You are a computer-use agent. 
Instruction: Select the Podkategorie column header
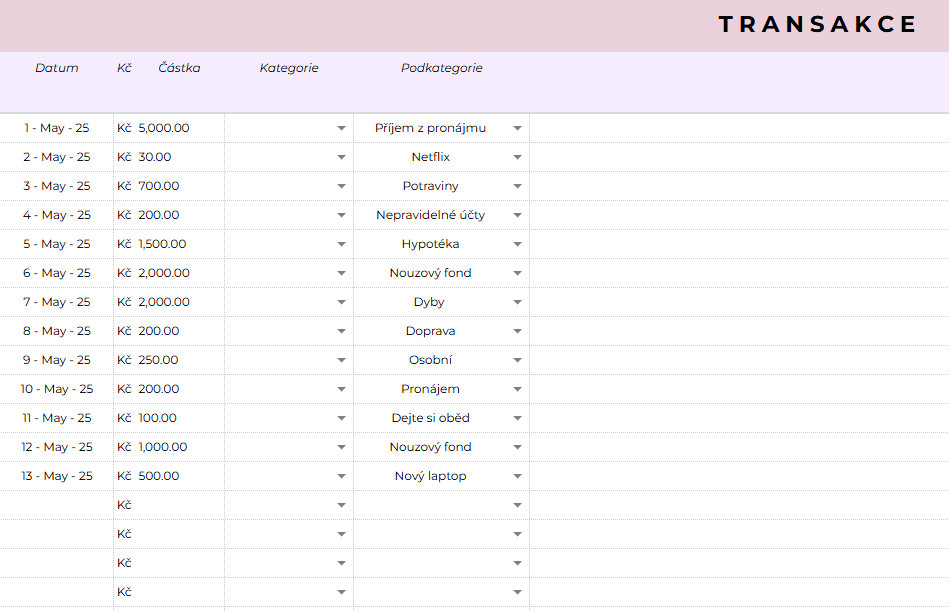(x=441, y=68)
